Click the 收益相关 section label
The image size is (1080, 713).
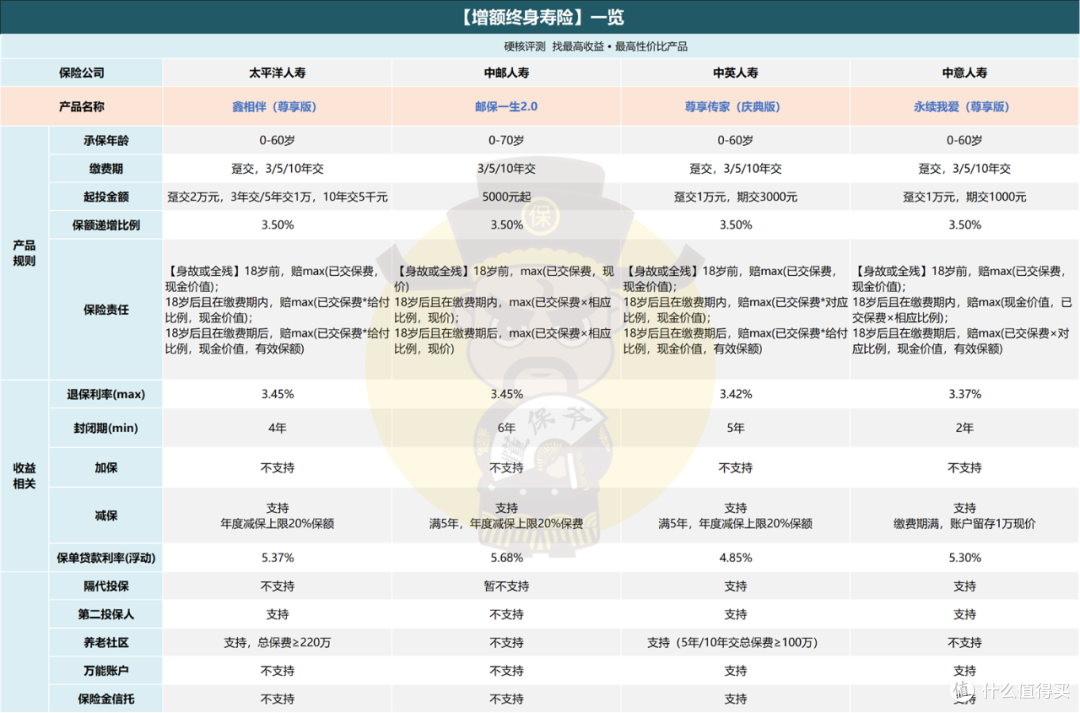(x=24, y=476)
